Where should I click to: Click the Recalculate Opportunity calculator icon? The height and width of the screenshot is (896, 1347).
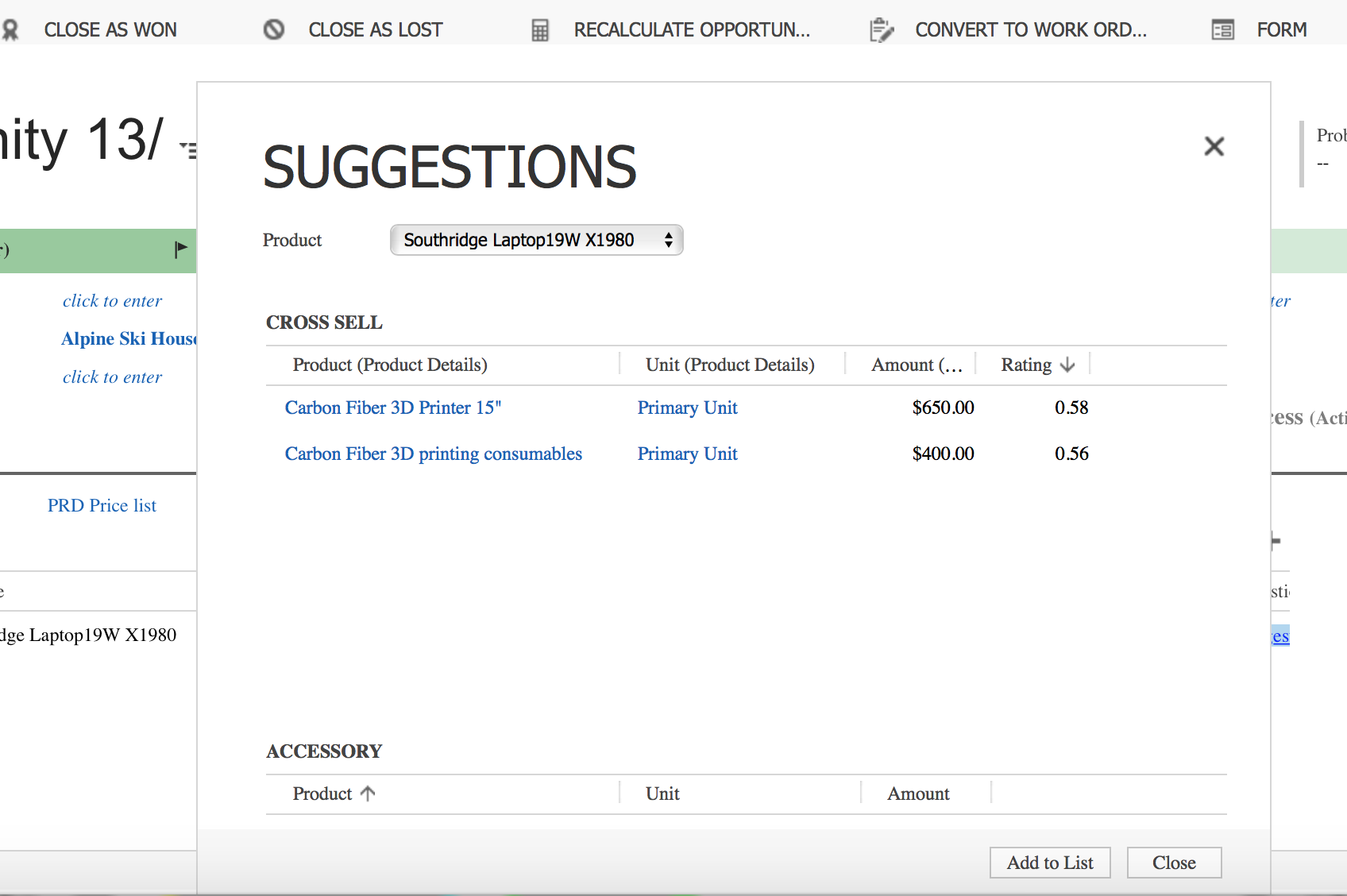540,30
